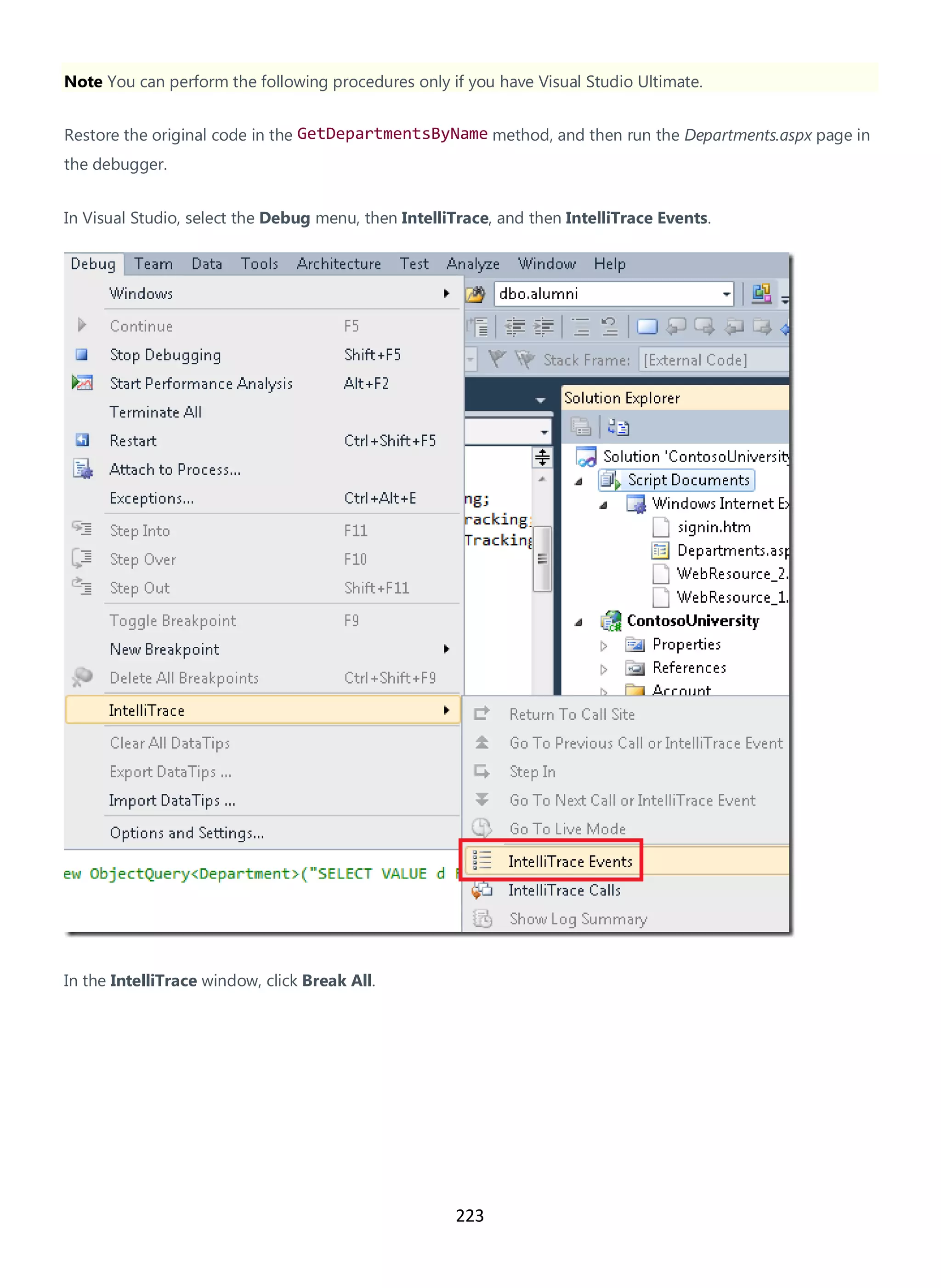This screenshot has height=1288, width=941.
Task: Expand the Properties folder node
Action: (604, 646)
